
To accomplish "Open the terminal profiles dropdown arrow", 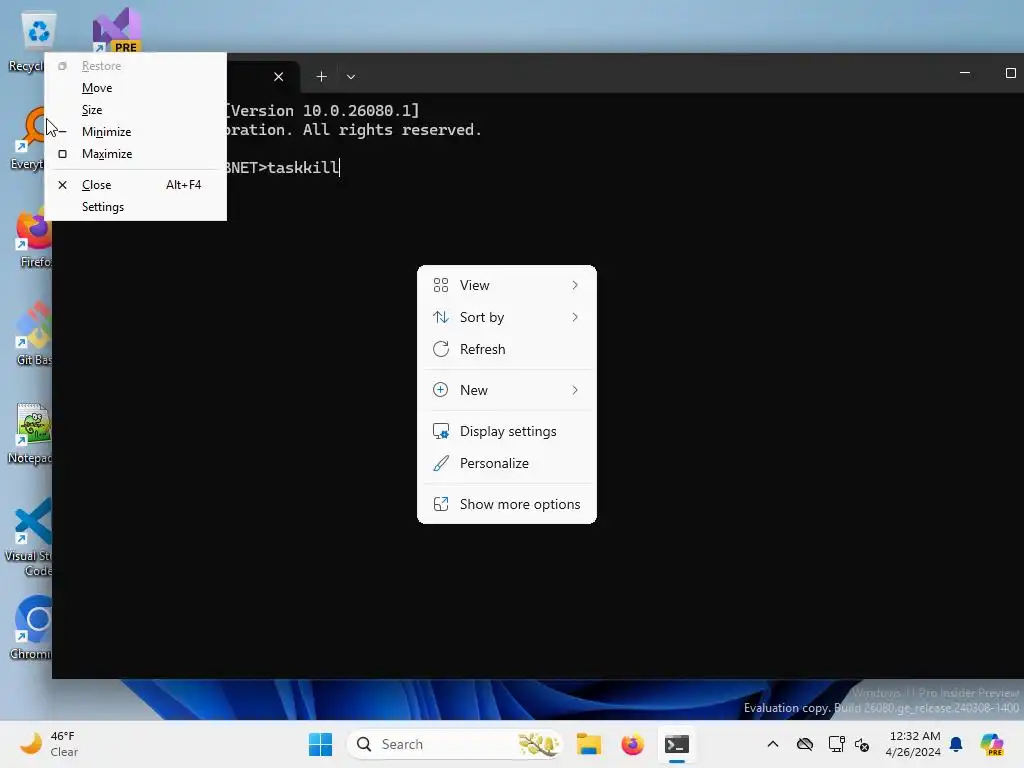I will [351, 76].
